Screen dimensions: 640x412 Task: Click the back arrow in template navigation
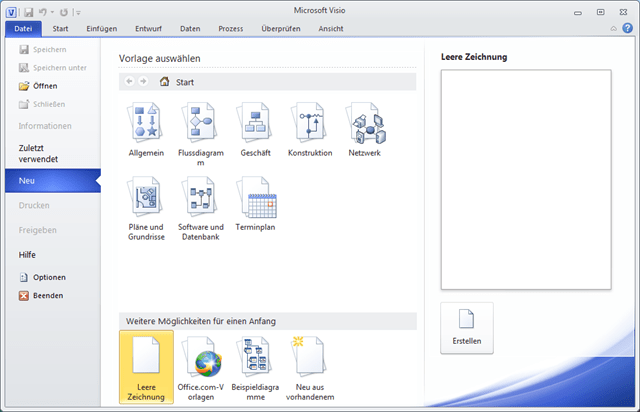click(x=129, y=81)
